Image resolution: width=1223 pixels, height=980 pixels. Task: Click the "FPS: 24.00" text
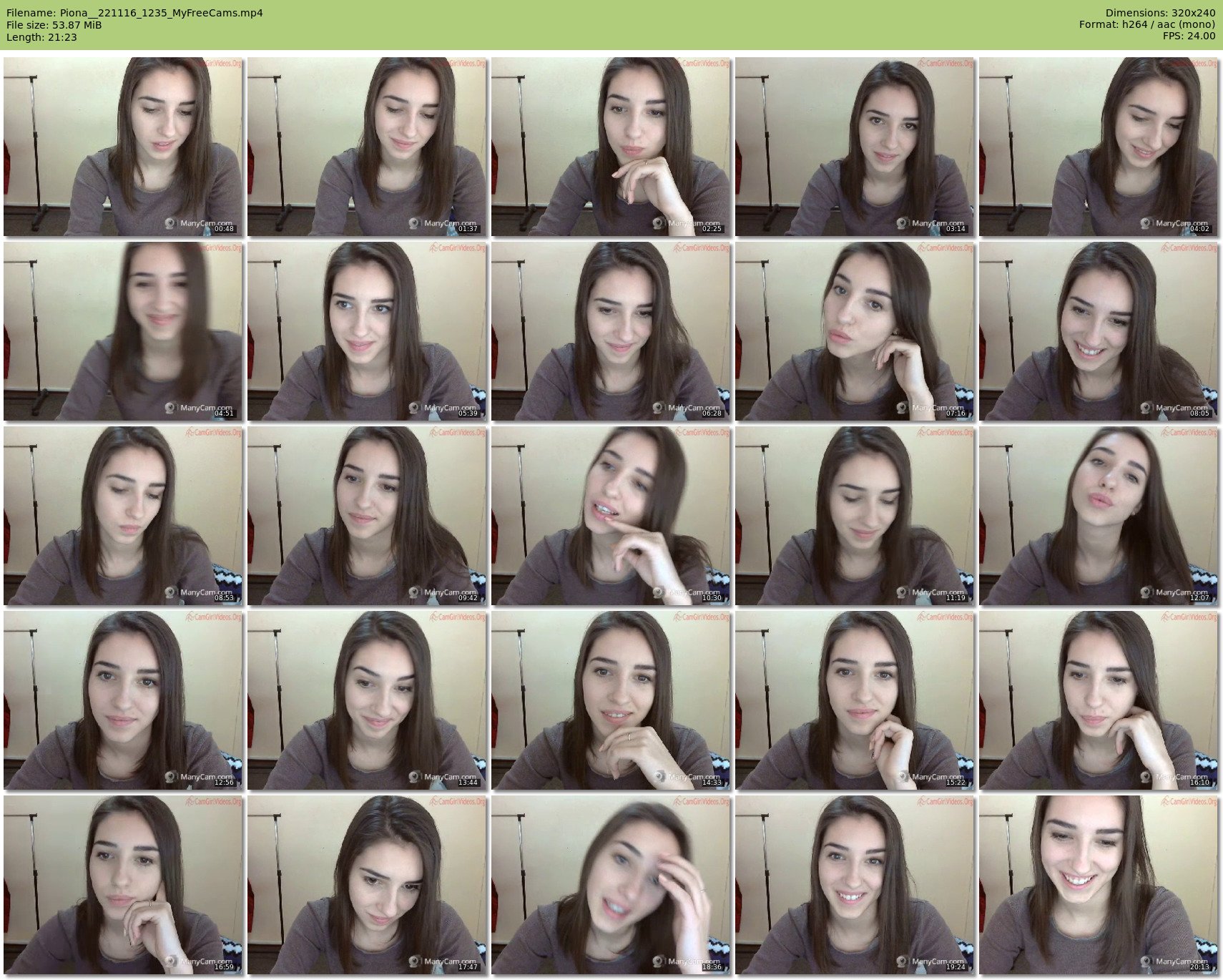tap(1189, 36)
